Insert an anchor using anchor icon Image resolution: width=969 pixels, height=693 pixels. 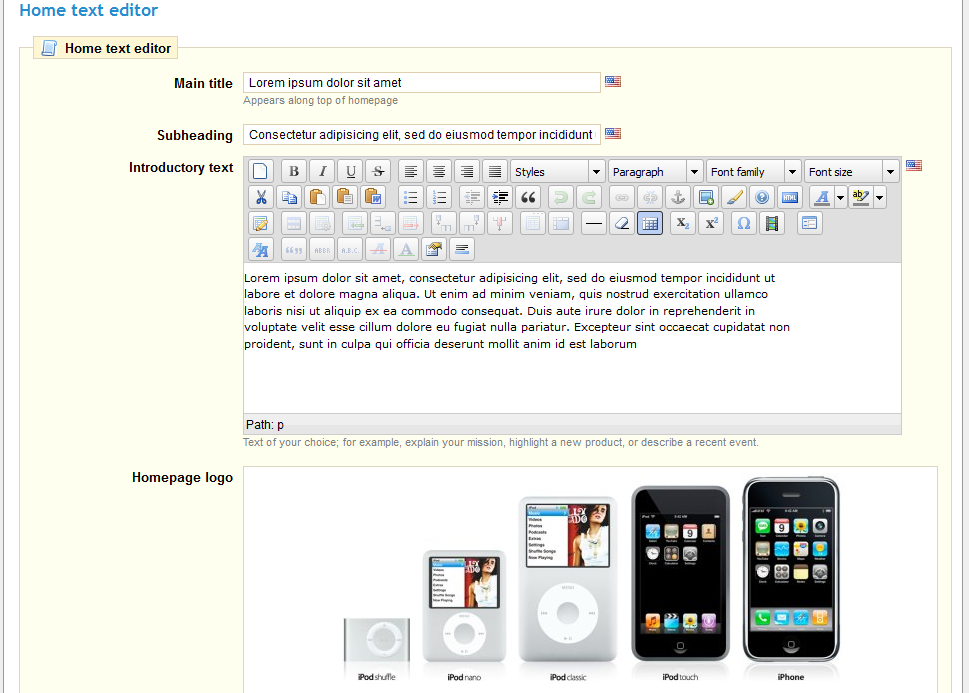(x=678, y=198)
